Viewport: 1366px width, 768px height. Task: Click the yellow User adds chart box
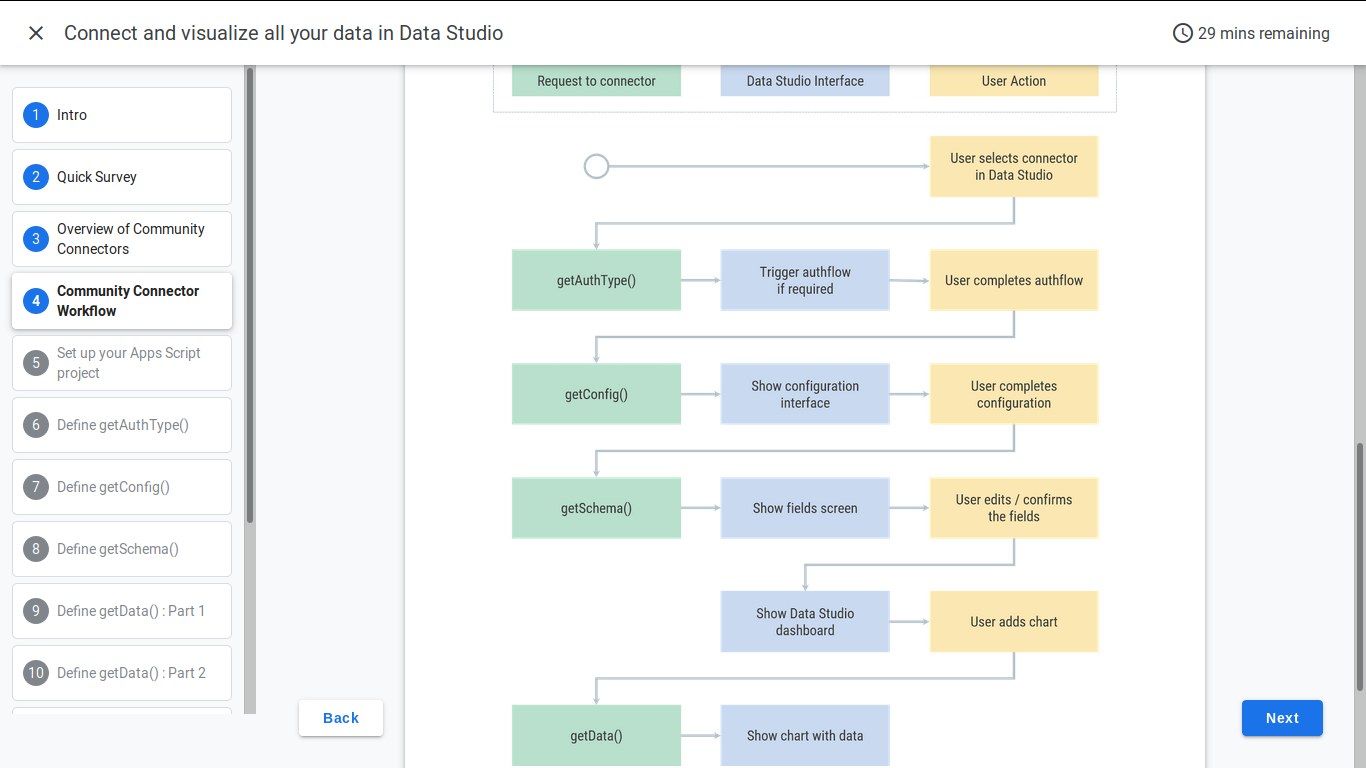(x=1014, y=622)
